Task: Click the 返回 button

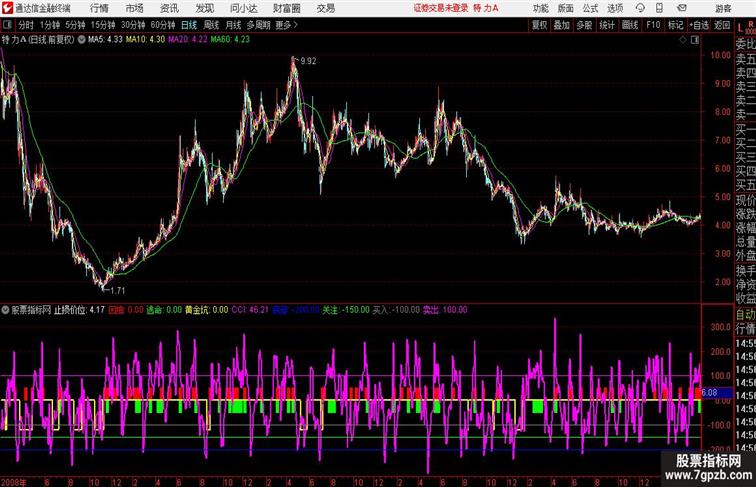Action: tap(722, 25)
